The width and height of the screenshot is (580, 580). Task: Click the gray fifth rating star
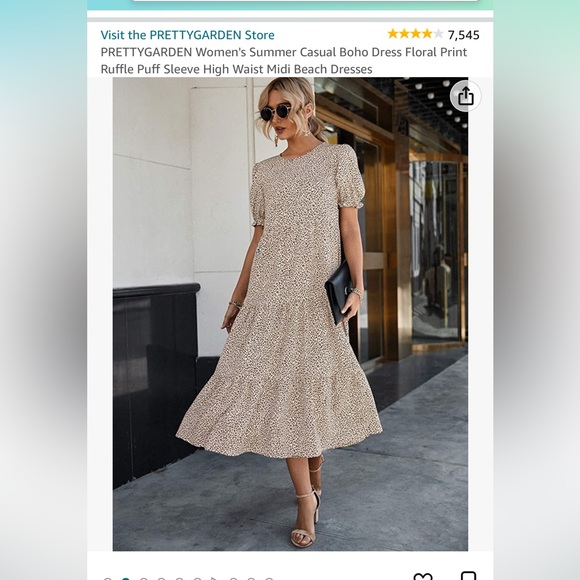tap(438, 34)
